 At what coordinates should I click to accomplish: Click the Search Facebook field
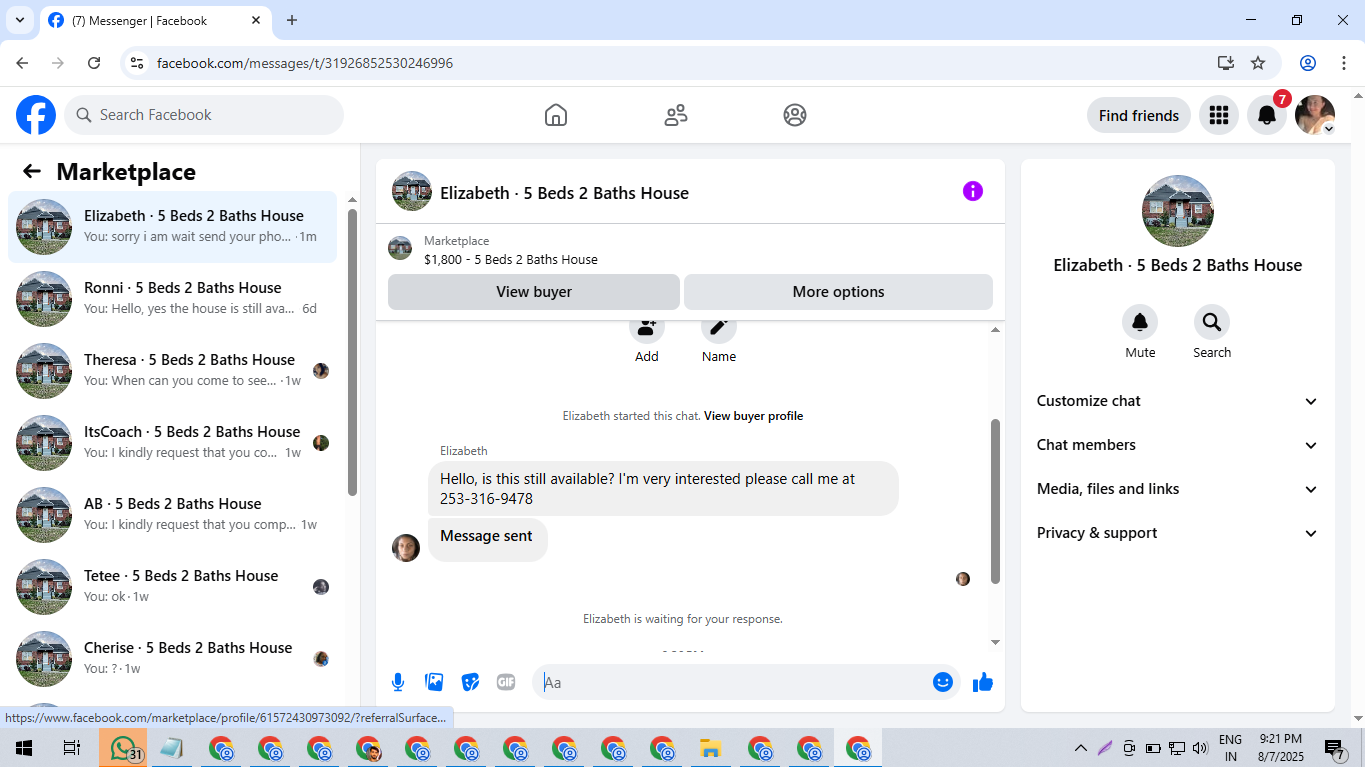click(204, 115)
